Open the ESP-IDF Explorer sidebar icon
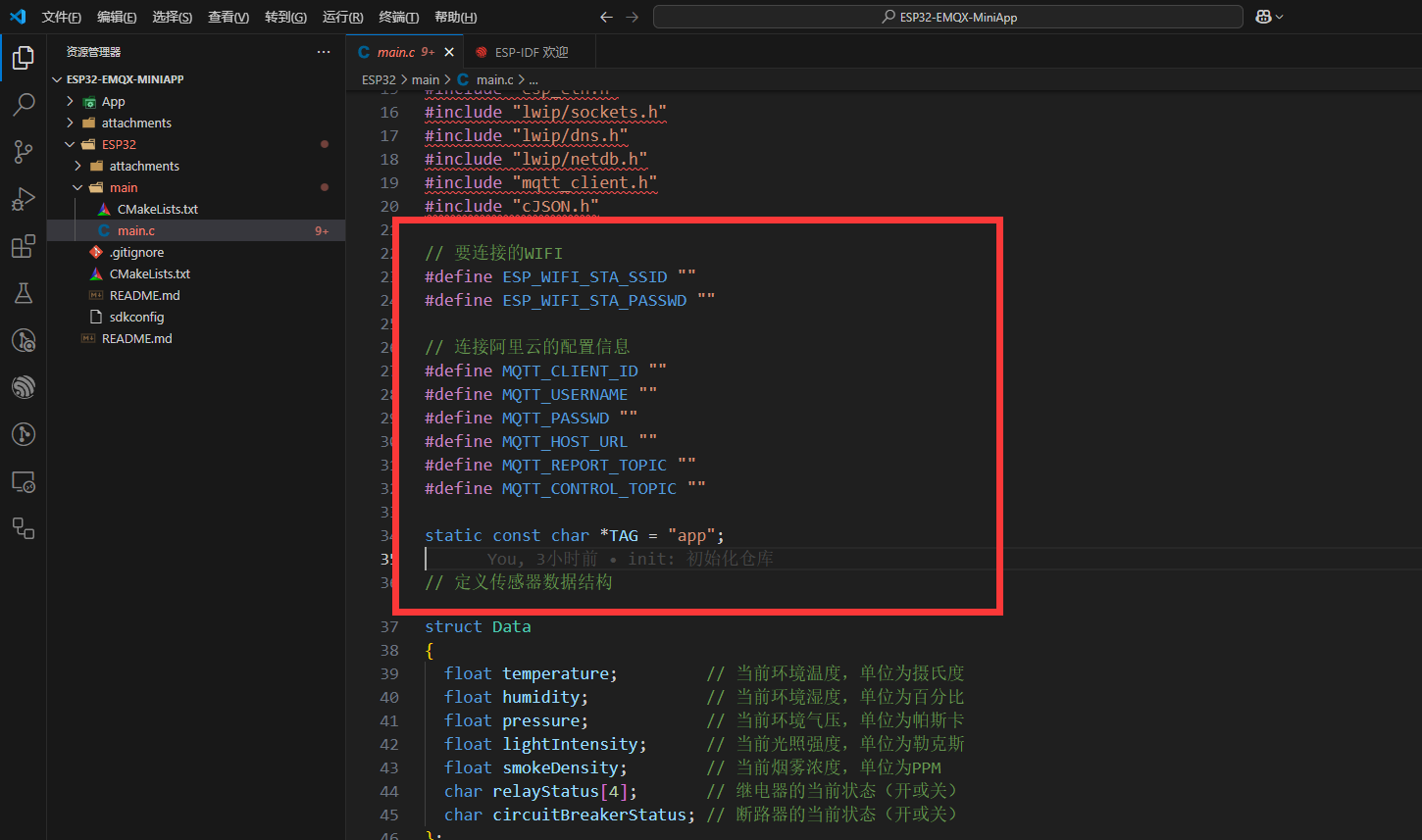 point(24,387)
